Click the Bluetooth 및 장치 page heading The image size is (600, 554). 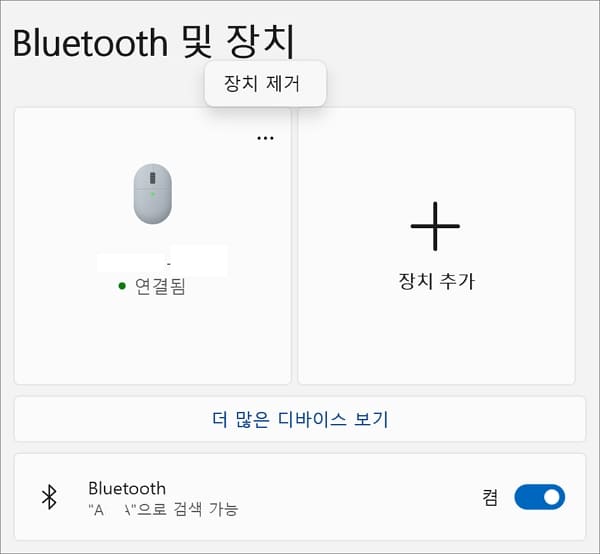tap(154, 42)
